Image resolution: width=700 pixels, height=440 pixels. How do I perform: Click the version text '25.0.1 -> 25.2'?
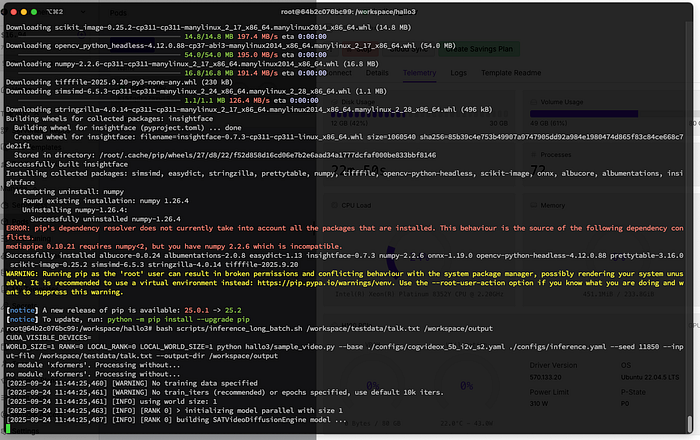coord(212,310)
